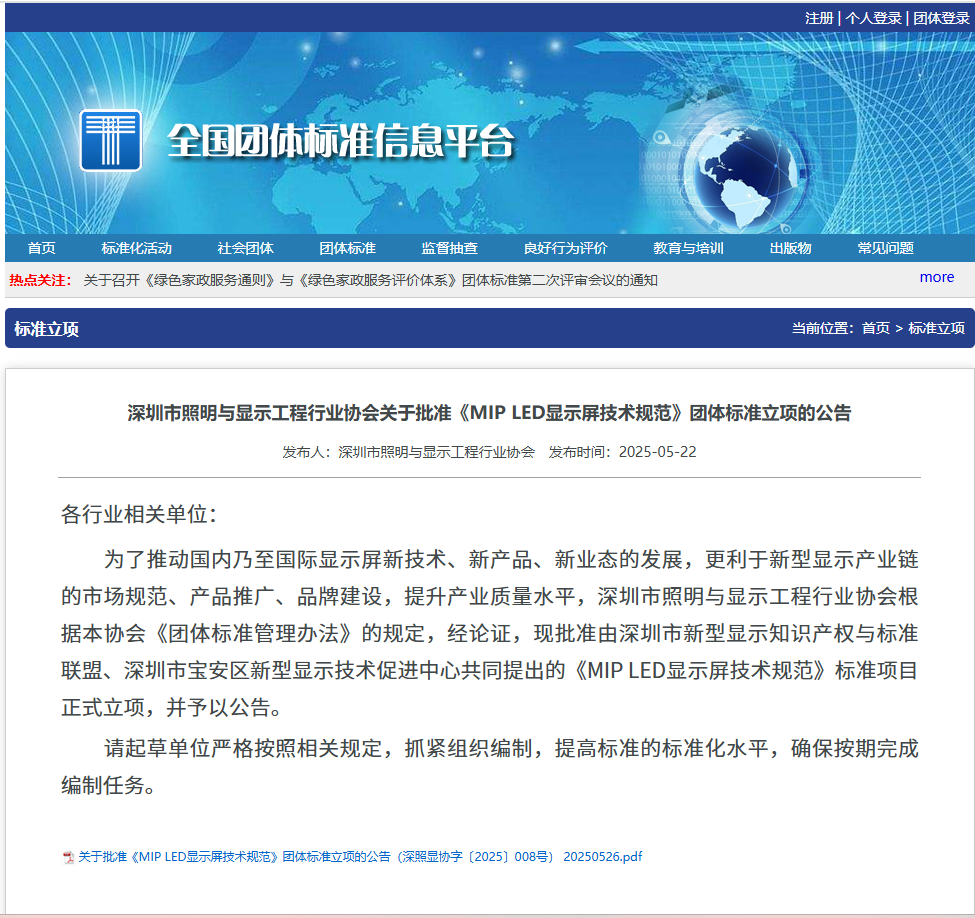Click the more link for hot topics
Screen dimensions: 975x918
click(936, 277)
